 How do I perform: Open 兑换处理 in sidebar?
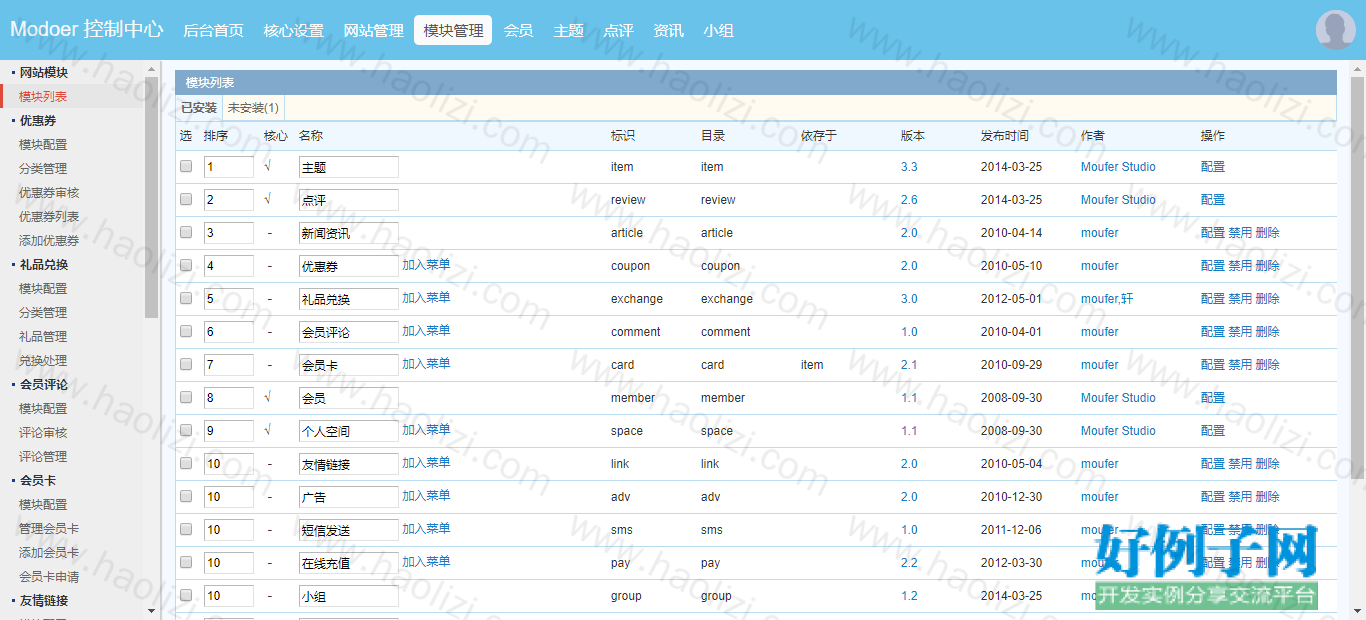click(x=43, y=361)
